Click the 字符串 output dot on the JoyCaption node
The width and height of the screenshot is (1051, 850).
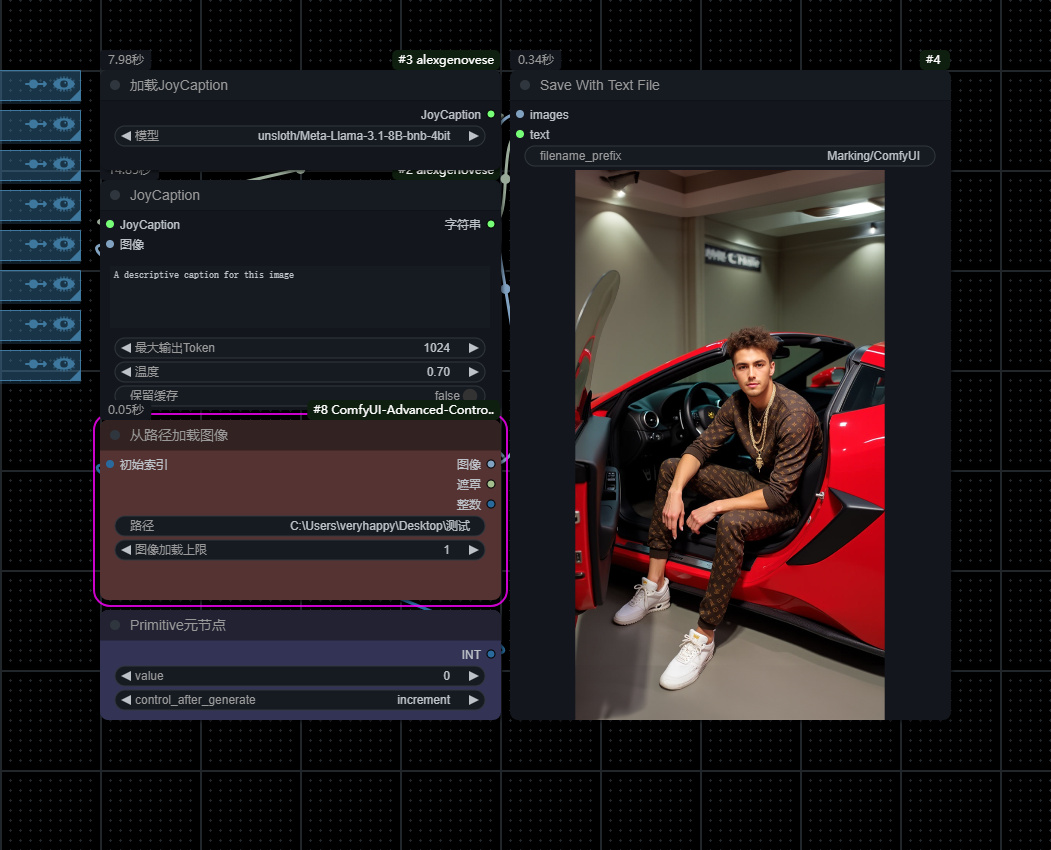(x=489, y=224)
